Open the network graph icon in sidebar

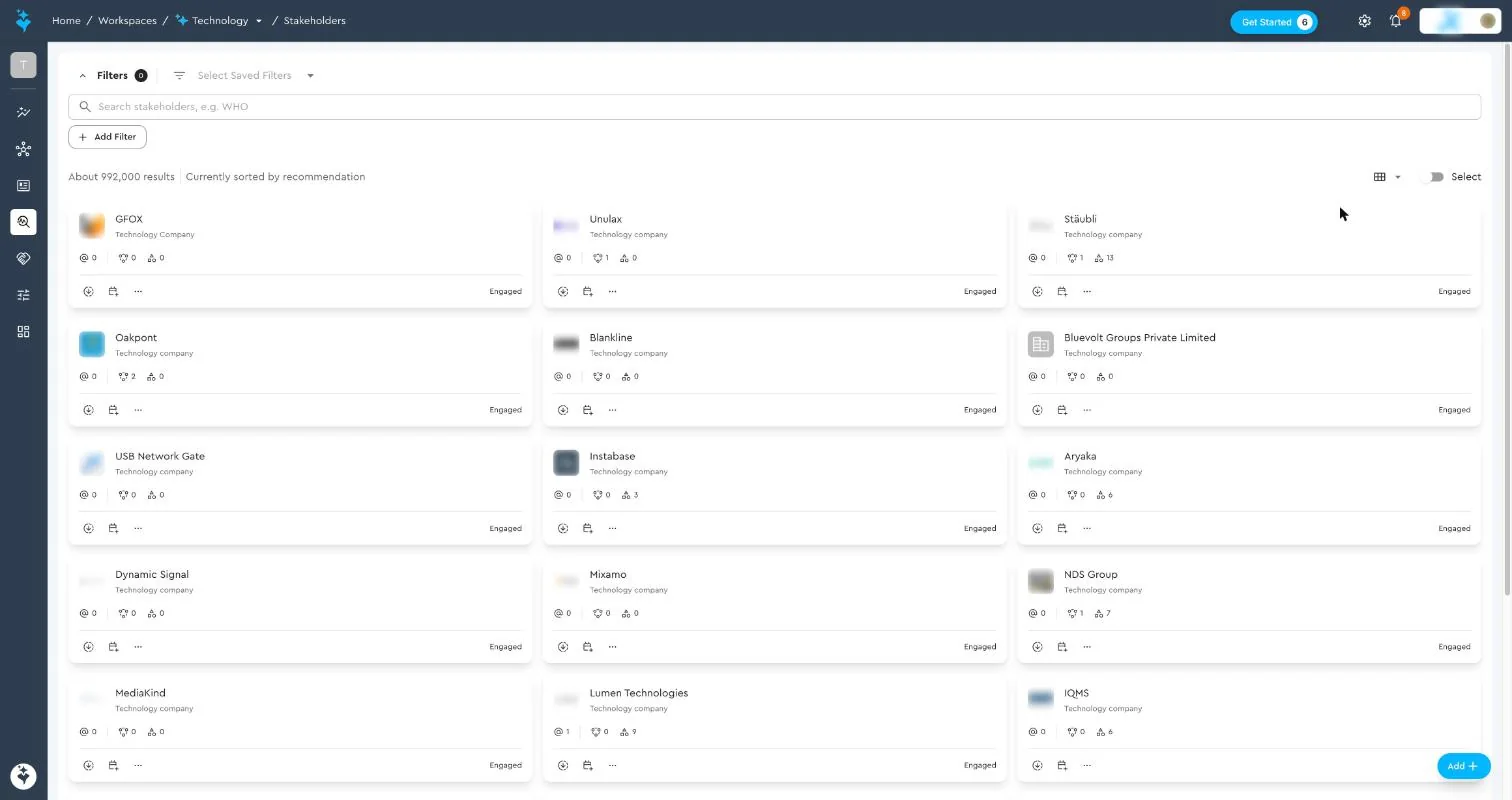[23, 149]
